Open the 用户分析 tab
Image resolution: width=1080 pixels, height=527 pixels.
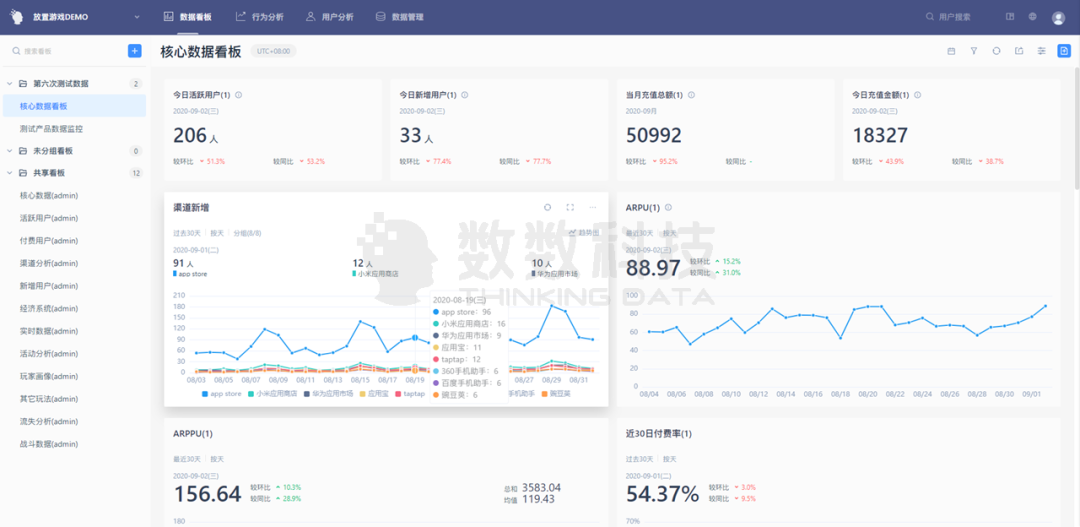[330, 17]
